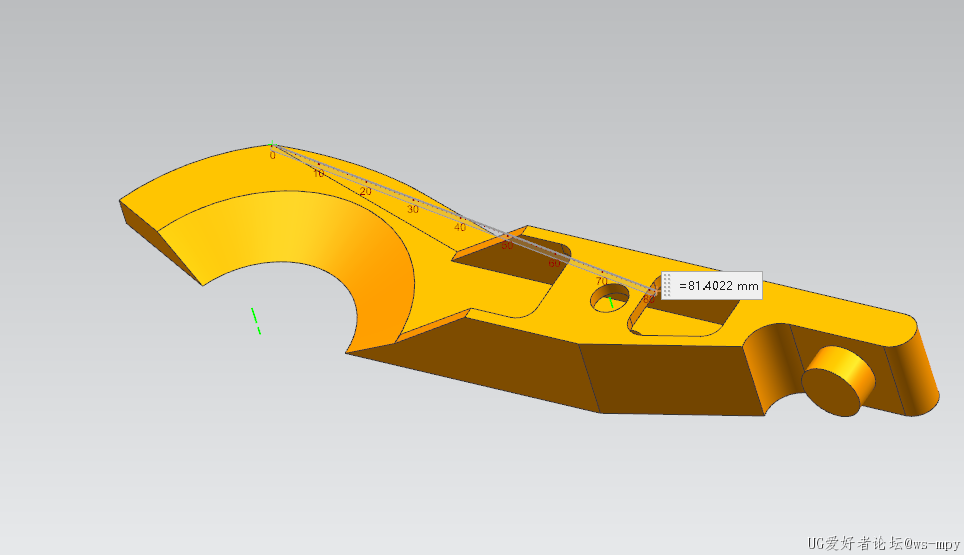The width and height of the screenshot is (964, 555).
Task: Click the ruler tick label 10
Action: [x=318, y=174]
